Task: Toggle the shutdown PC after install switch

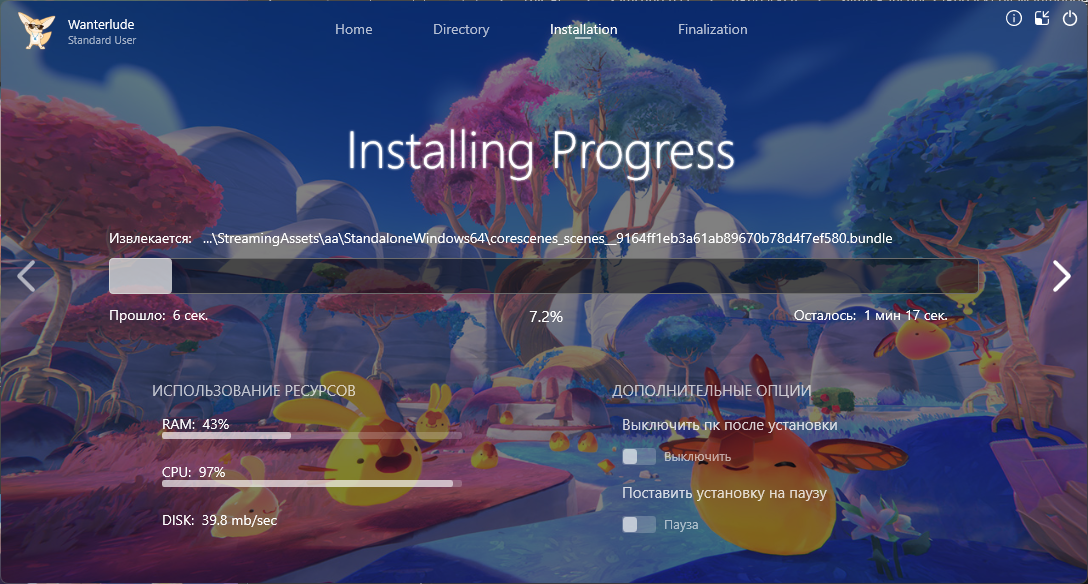Action: (x=639, y=457)
